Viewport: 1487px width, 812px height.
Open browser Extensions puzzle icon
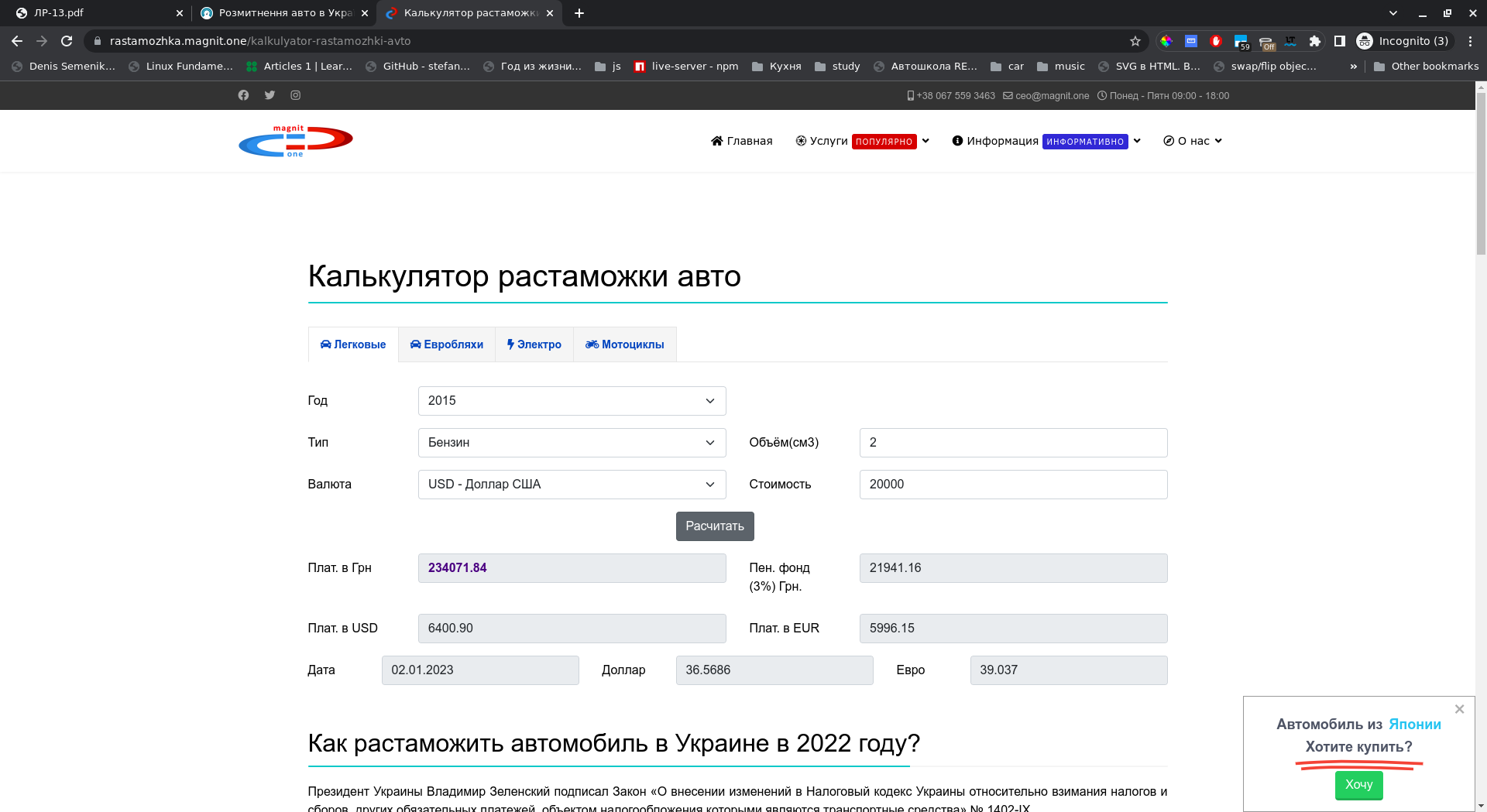(x=1314, y=41)
